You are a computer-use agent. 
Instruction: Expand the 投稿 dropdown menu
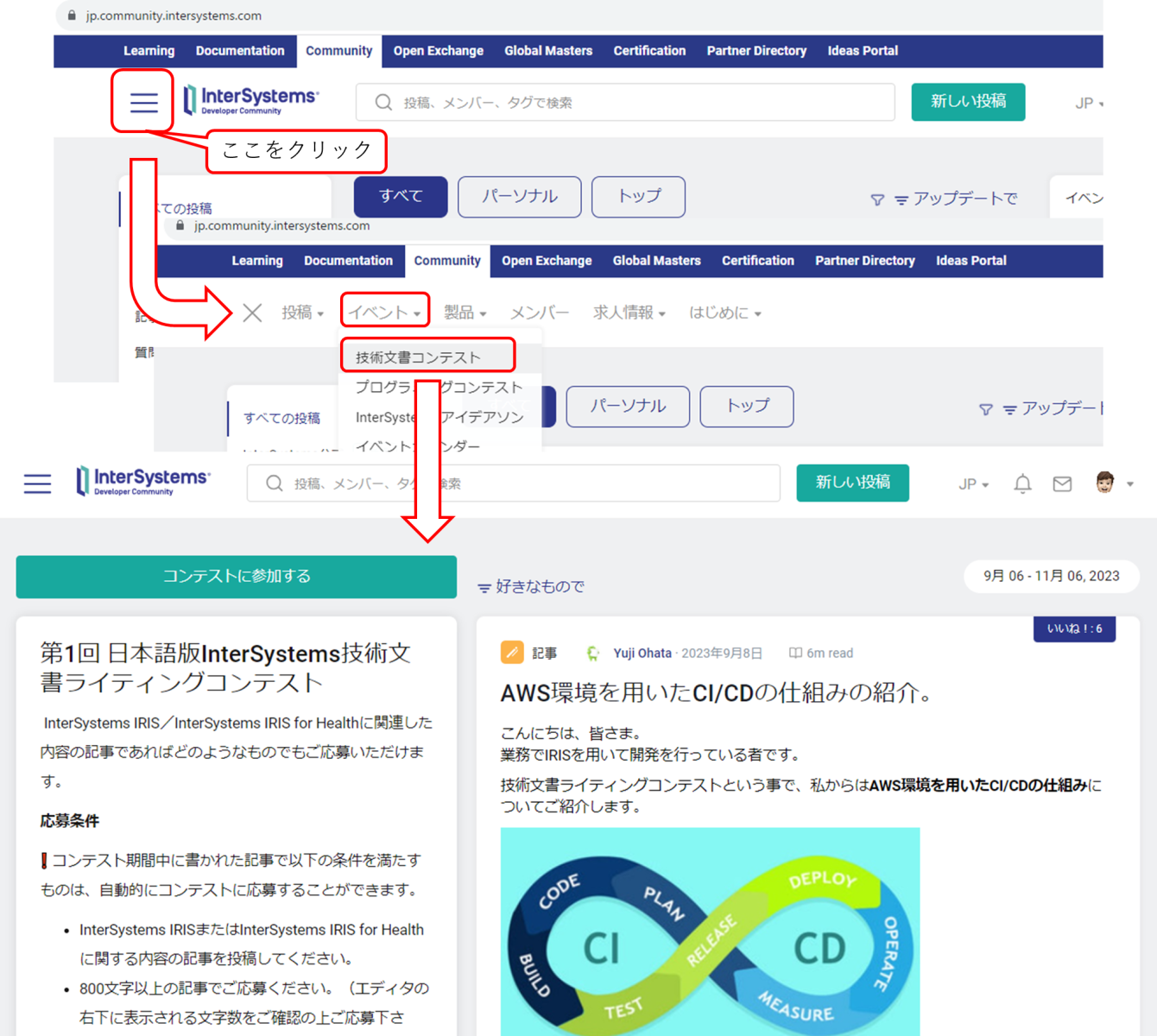tap(302, 313)
